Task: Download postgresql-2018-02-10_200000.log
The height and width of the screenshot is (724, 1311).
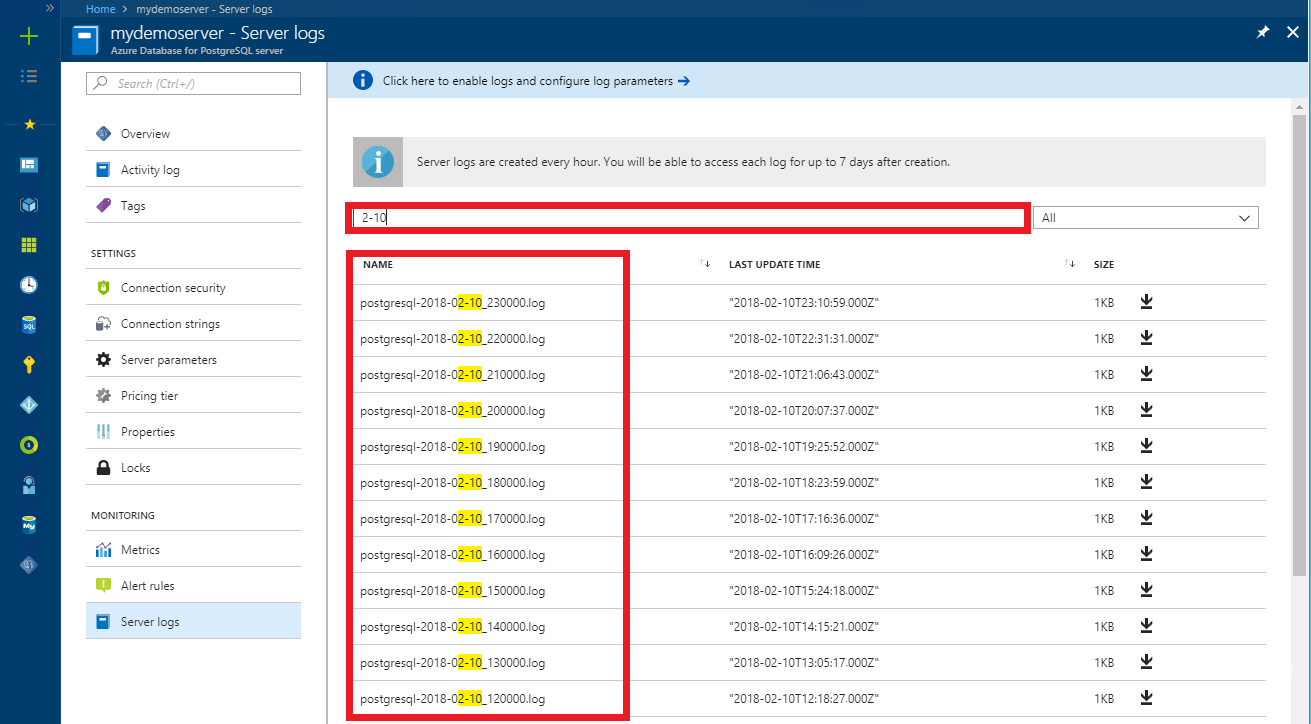Action: click(1147, 411)
